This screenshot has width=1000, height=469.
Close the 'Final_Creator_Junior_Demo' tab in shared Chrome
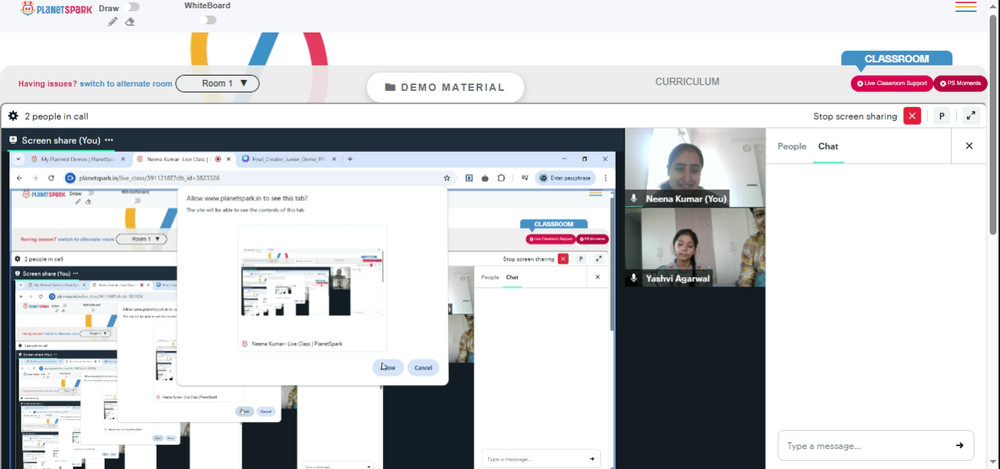click(x=335, y=159)
